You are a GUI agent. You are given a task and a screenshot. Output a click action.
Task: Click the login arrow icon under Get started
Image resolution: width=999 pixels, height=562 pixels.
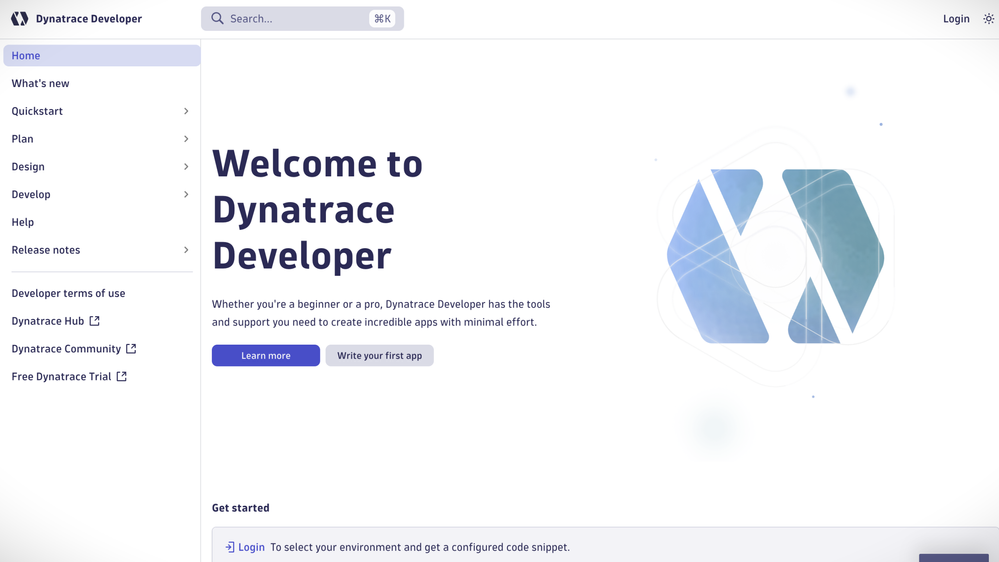(x=230, y=547)
